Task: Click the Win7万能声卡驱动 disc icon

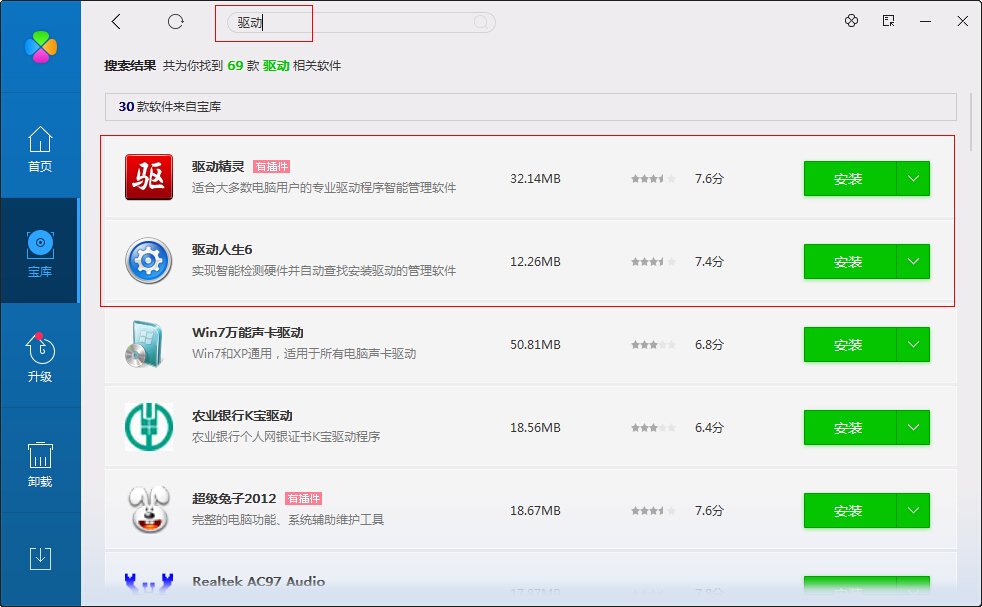Action: (x=148, y=344)
